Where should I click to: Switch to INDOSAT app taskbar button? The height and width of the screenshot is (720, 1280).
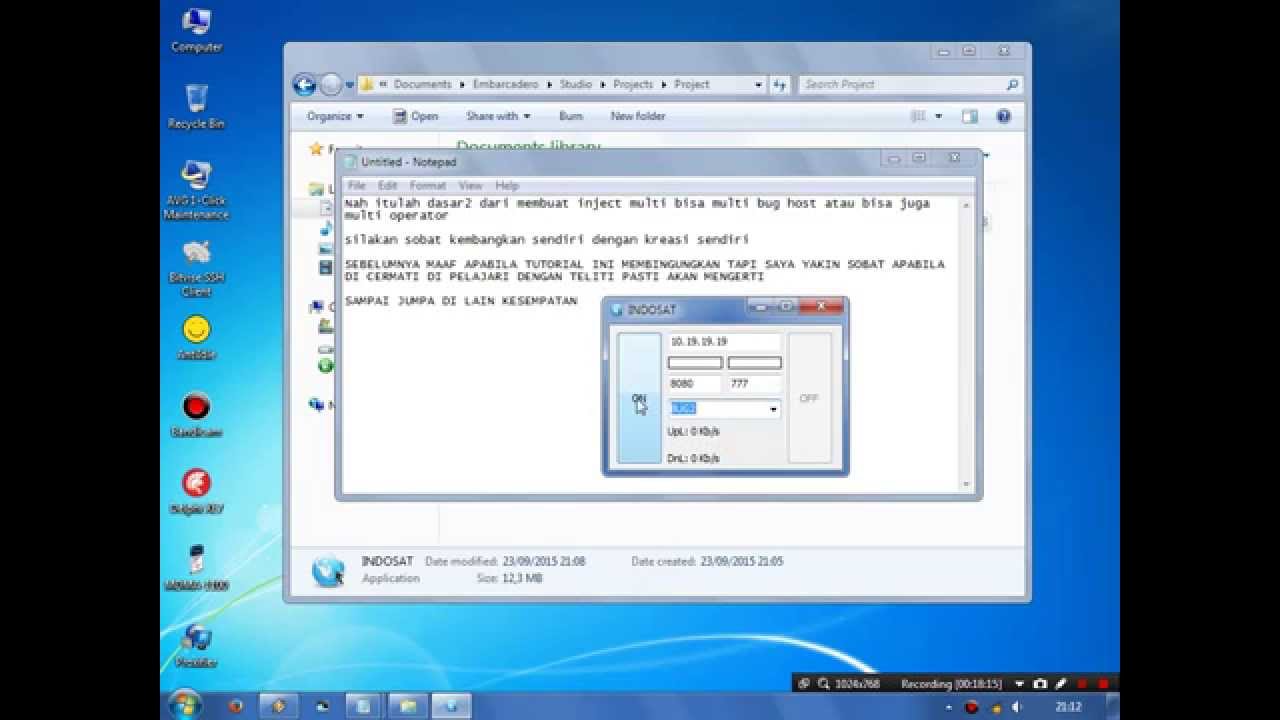[x=451, y=706]
